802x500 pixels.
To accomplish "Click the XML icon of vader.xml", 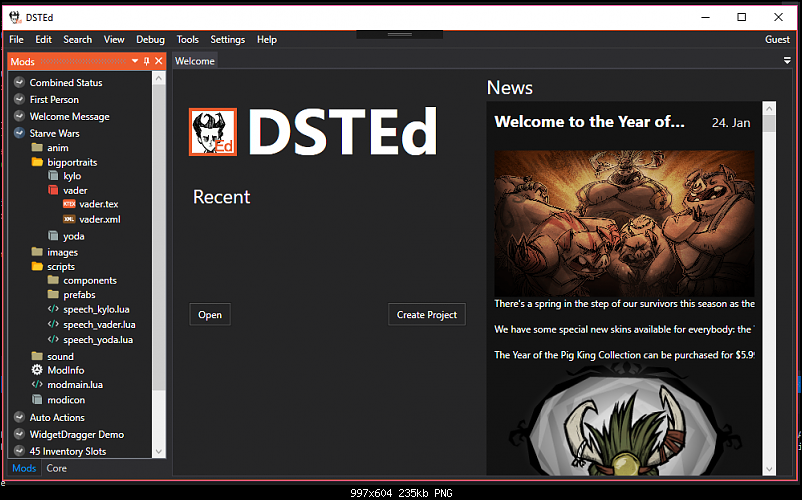I will point(69,219).
